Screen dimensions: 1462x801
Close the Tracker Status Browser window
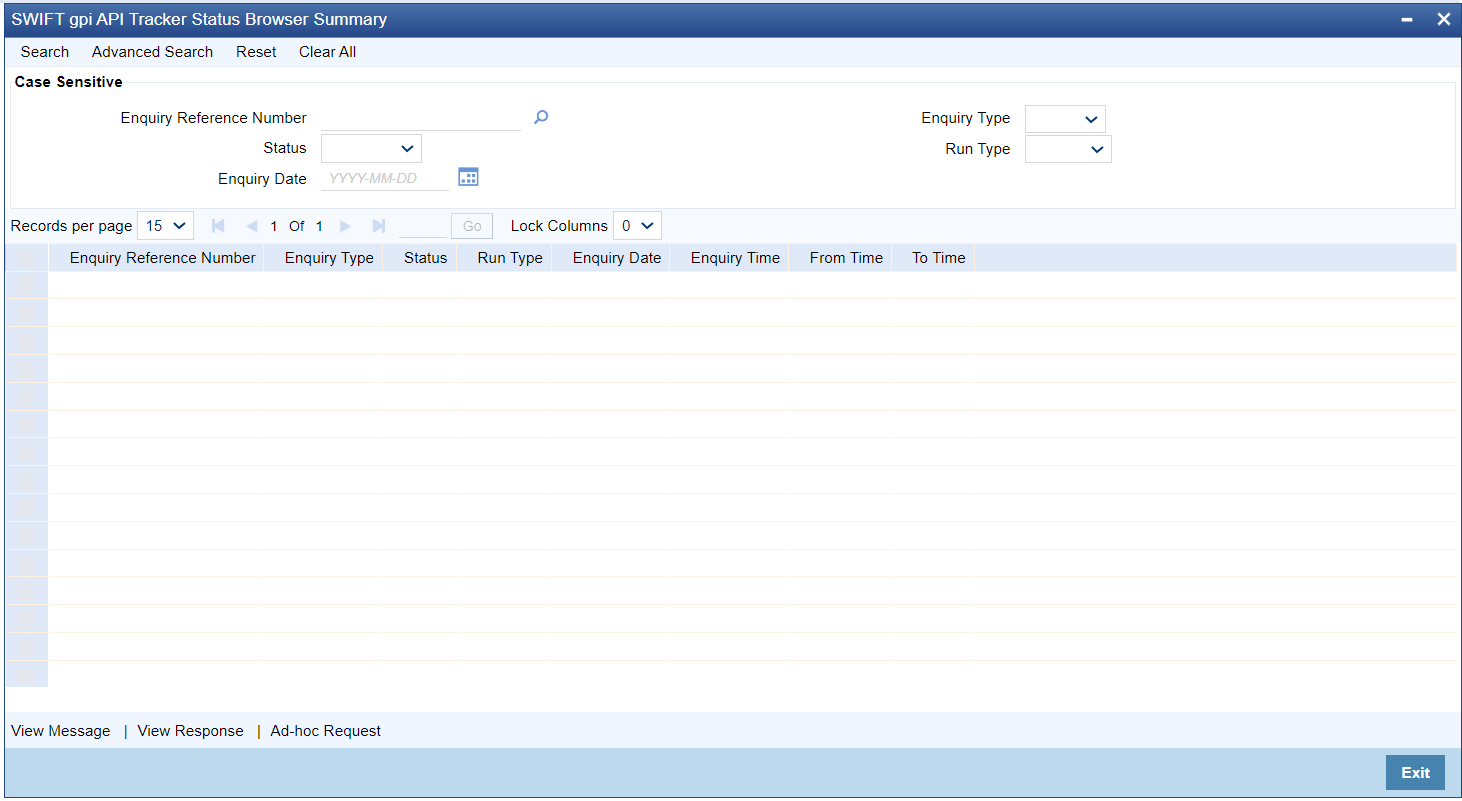tap(1443, 19)
